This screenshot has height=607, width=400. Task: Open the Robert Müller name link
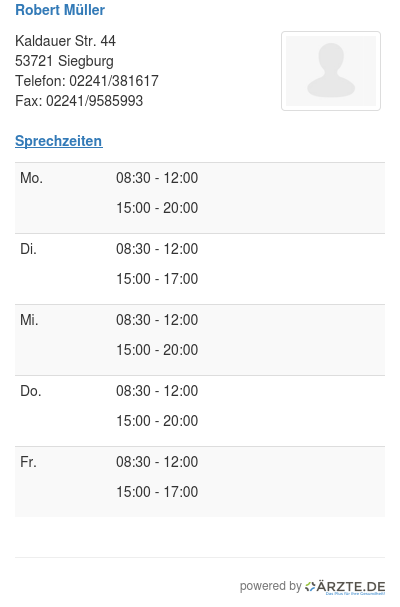[x=60, y=10]
